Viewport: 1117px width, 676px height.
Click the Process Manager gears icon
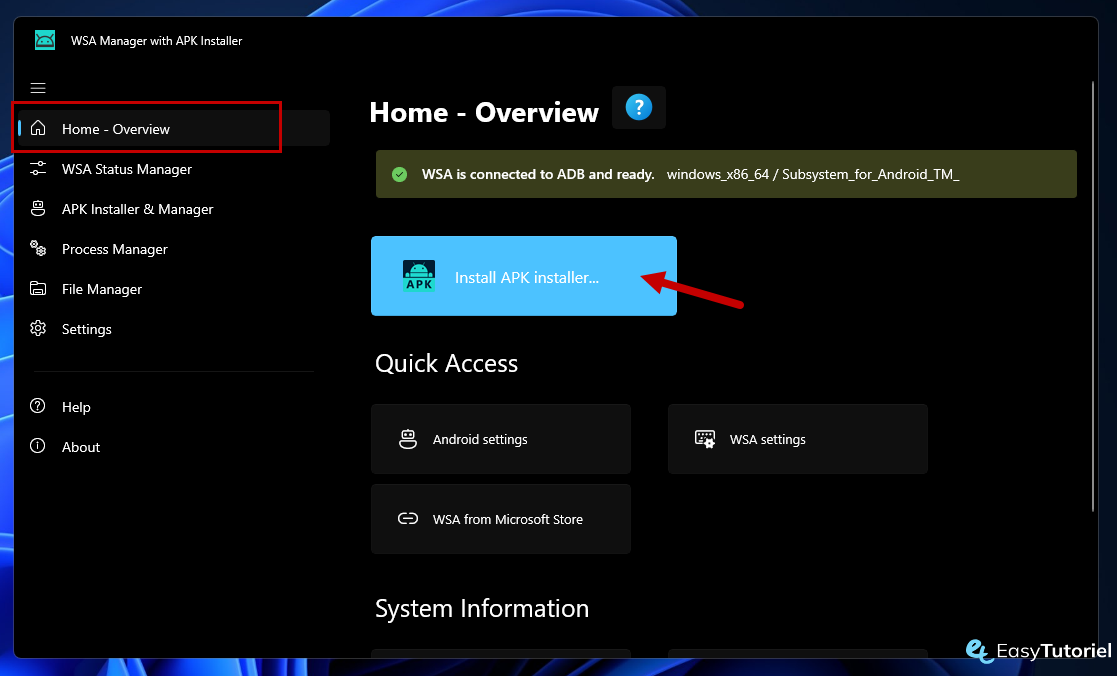(38, 248)
